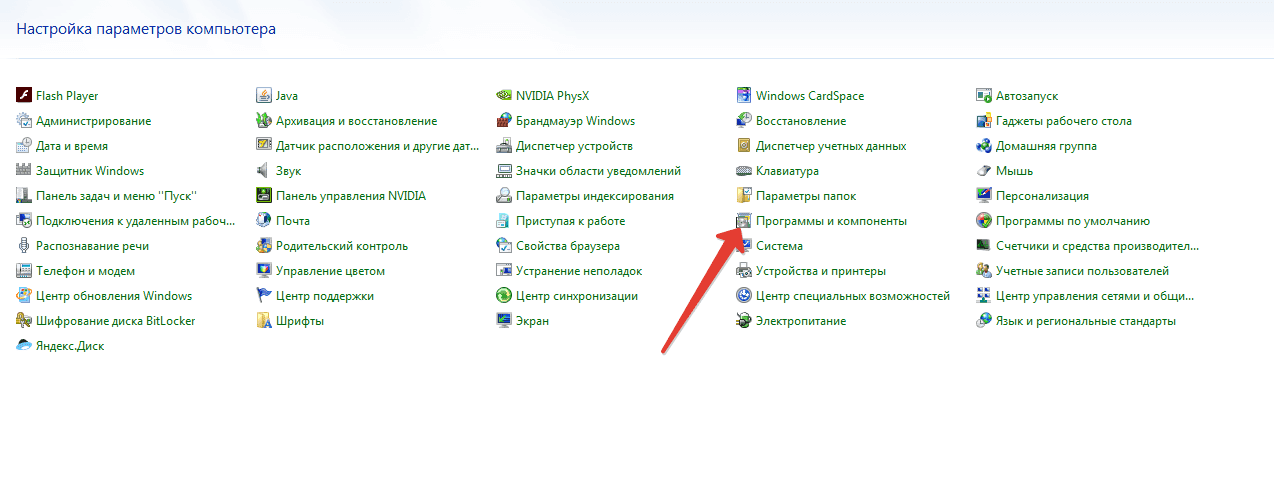Viewport: 1274px width, 502px height.
Task: Open the Брандмауэр Windows firewall icon
Action: (504, 121)
